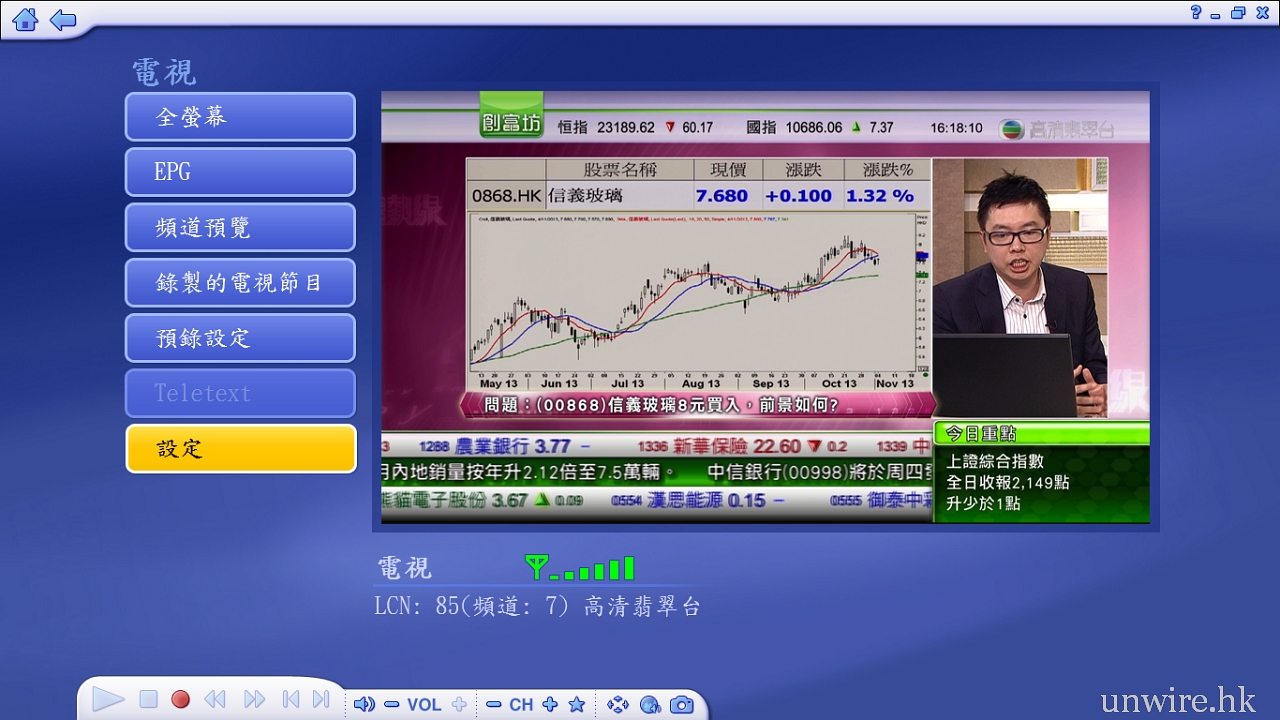Click the Home icon in the title bar
This screenshot has height=720, width=1280.
[x=26, y=19]
